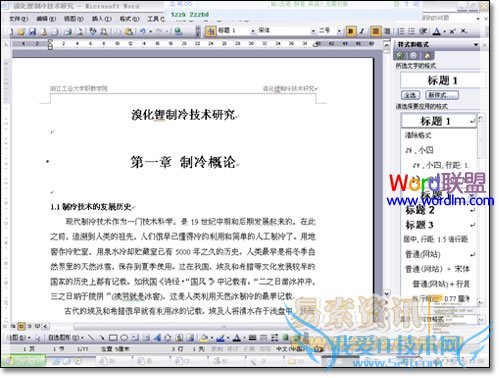Open the 文件 menu

click(x=19, y=19)
